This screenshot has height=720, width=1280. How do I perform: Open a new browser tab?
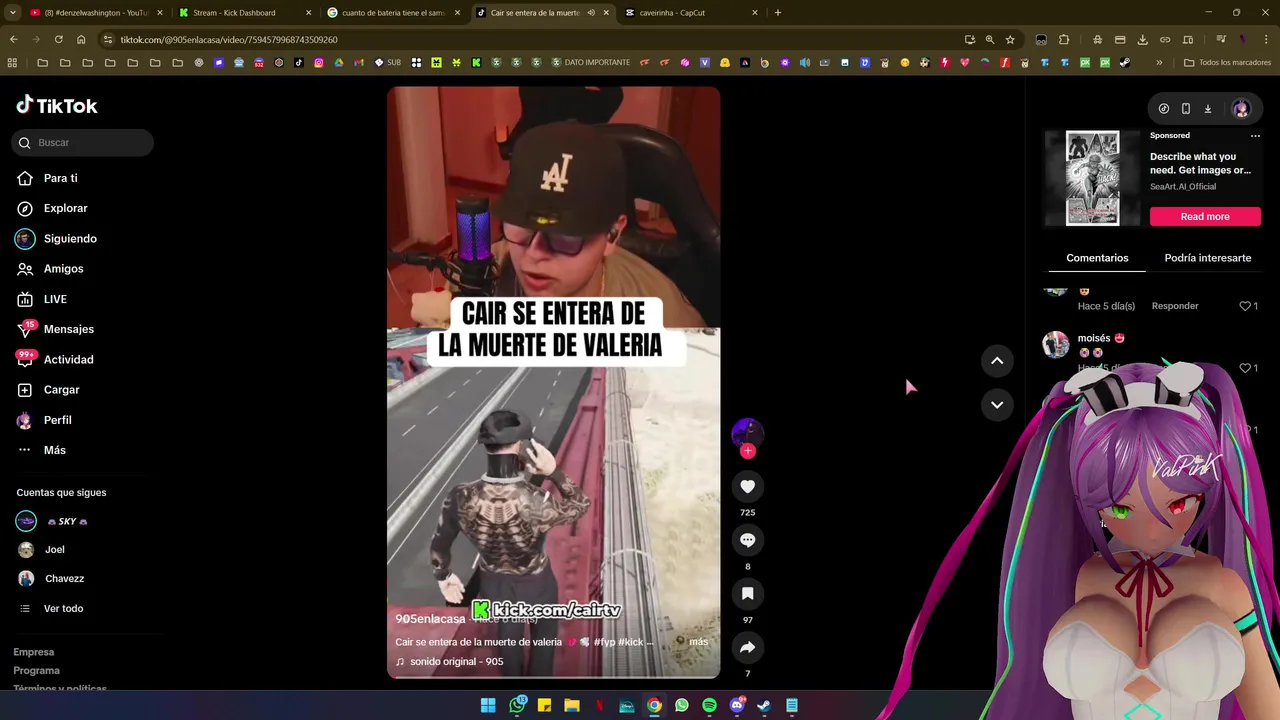click(778, 13)
